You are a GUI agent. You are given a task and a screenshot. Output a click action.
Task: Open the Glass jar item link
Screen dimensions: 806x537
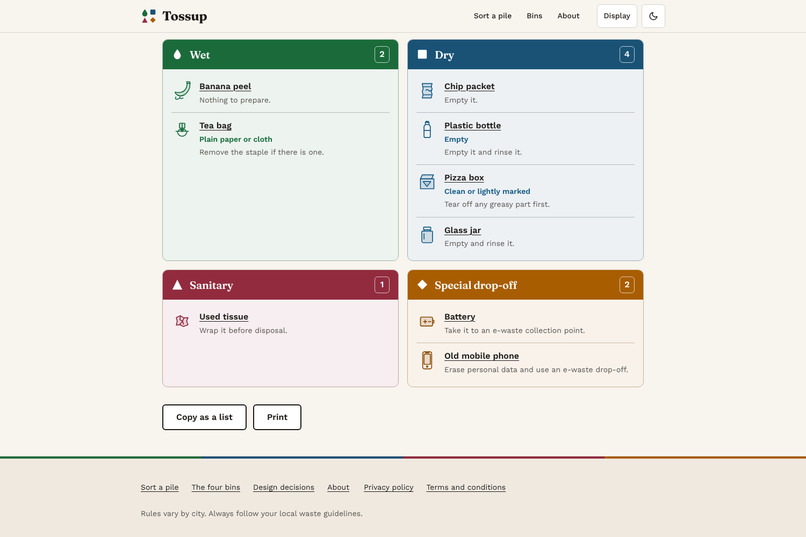coord(463,230)
